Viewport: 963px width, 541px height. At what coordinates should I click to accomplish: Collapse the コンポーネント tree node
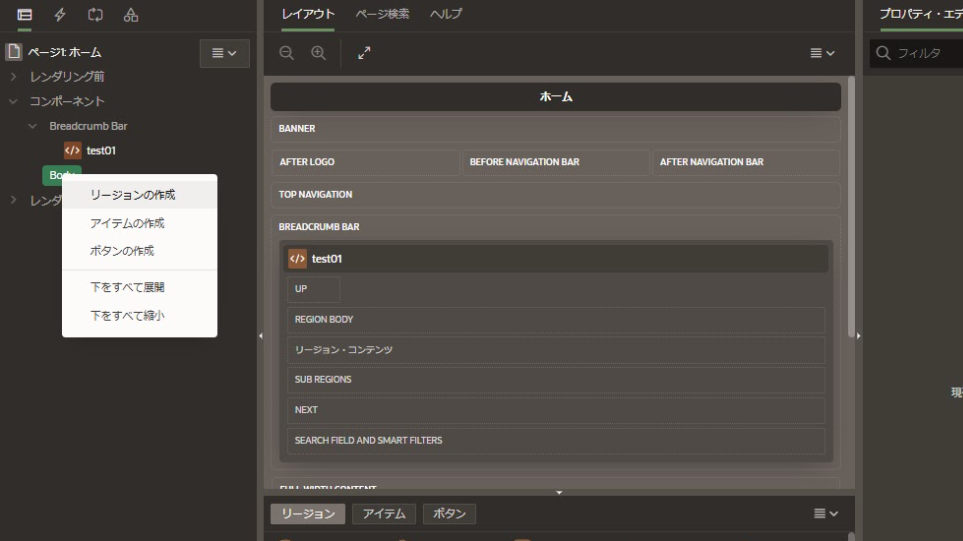tap(14, 102)
